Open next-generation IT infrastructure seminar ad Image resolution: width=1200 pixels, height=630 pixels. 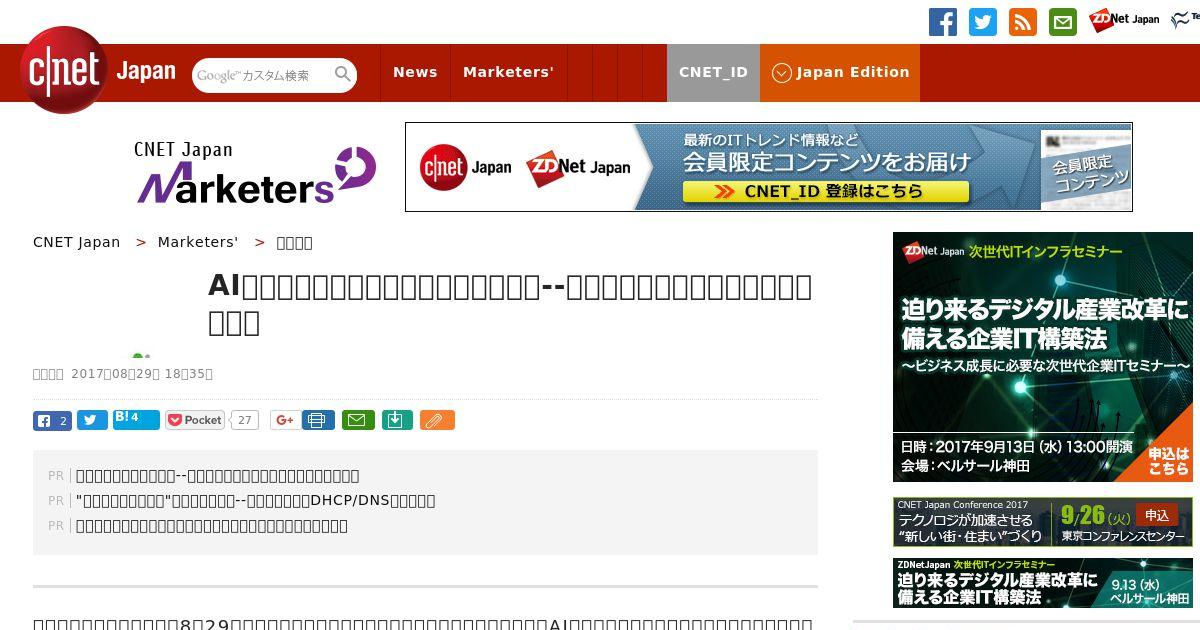tap(1043, 357)
